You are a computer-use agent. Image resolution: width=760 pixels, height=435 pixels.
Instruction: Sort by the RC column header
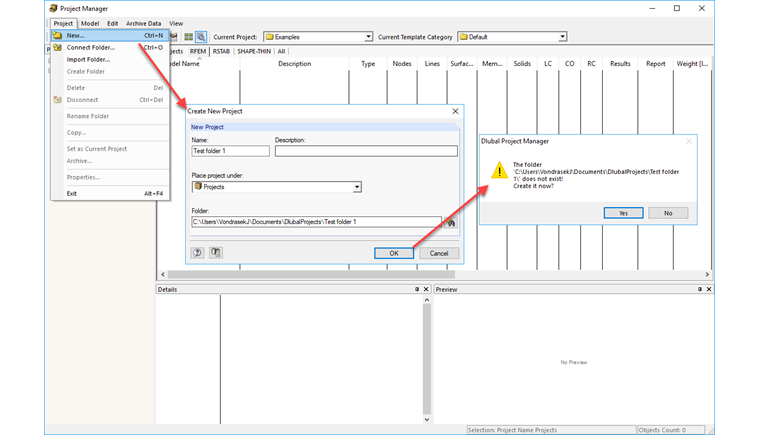coord(591,64)
